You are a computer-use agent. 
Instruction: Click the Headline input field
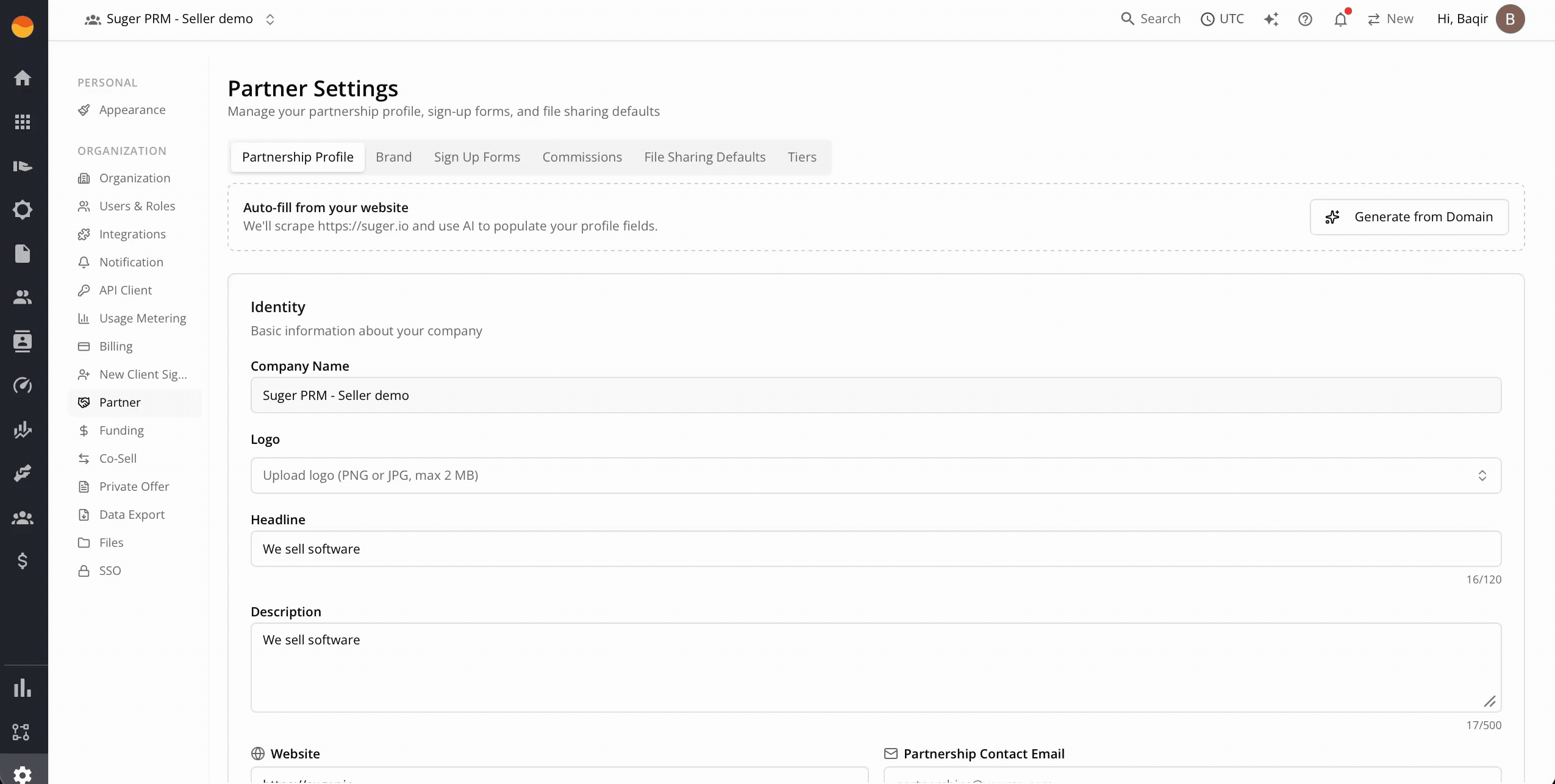point(876,549)
